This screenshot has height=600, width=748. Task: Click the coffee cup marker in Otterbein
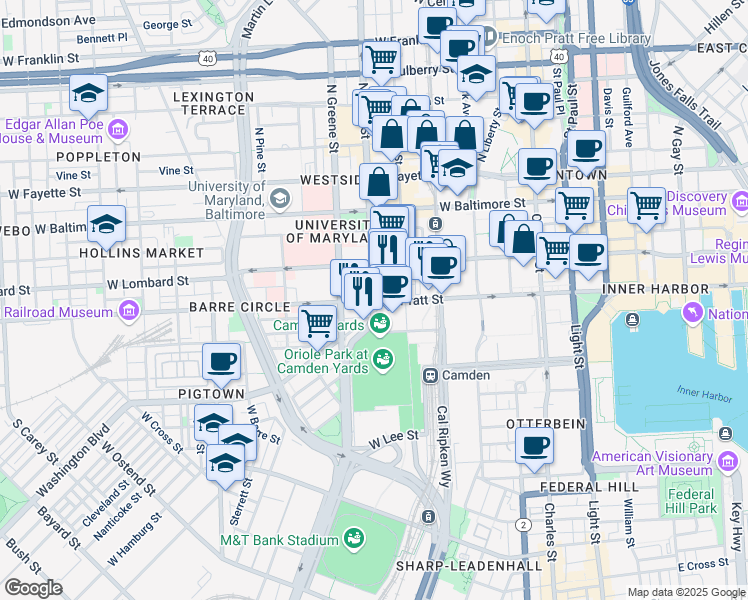[x=534, y=447]
